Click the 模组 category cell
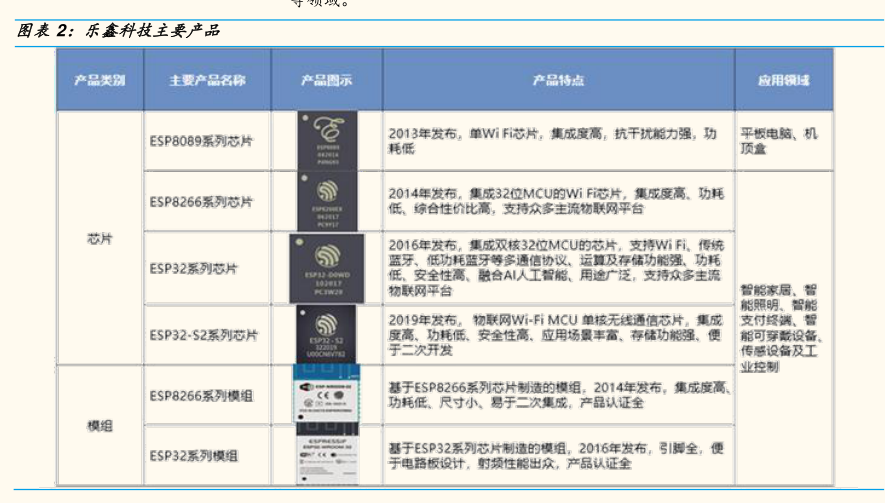 tap(100, 426)
